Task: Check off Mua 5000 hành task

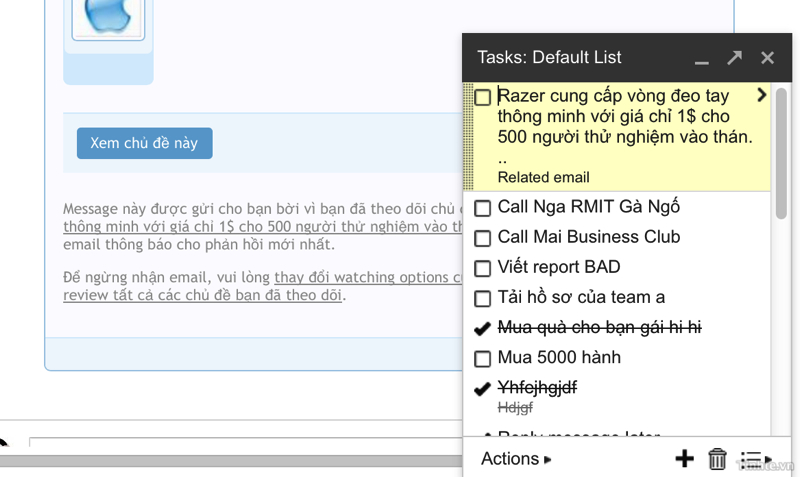Action: [482, 358]
